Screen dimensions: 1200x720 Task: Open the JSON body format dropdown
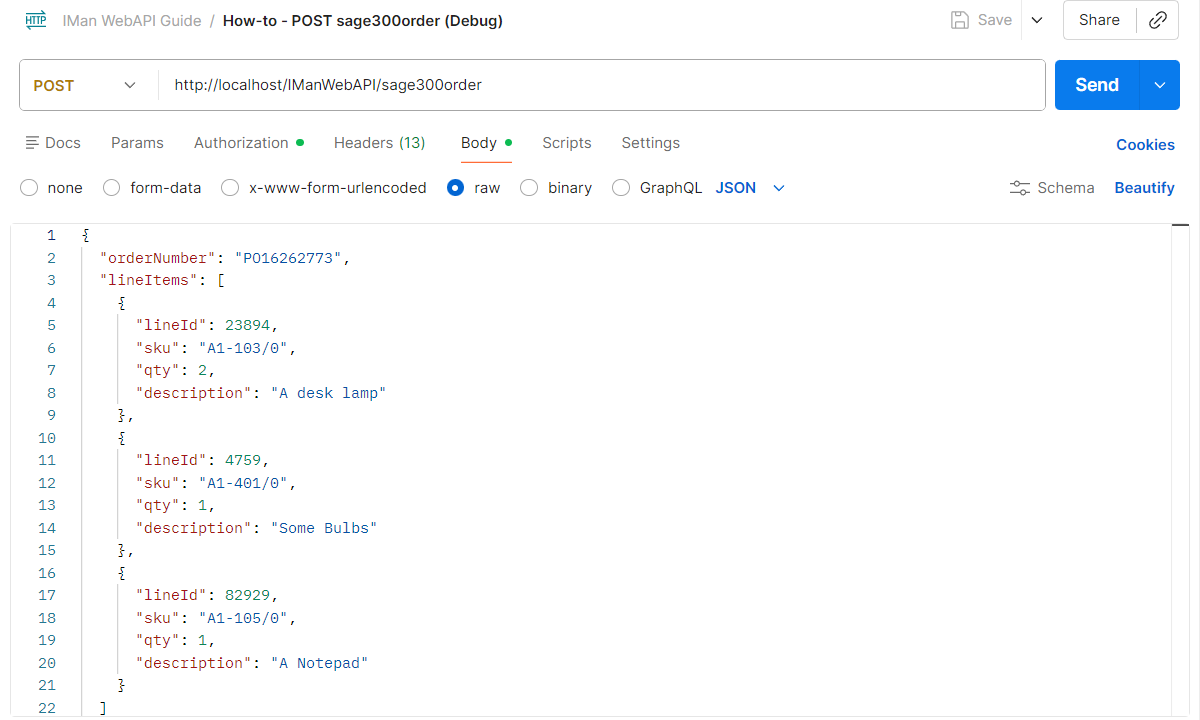pyautogui.click(x=750, y=188)
